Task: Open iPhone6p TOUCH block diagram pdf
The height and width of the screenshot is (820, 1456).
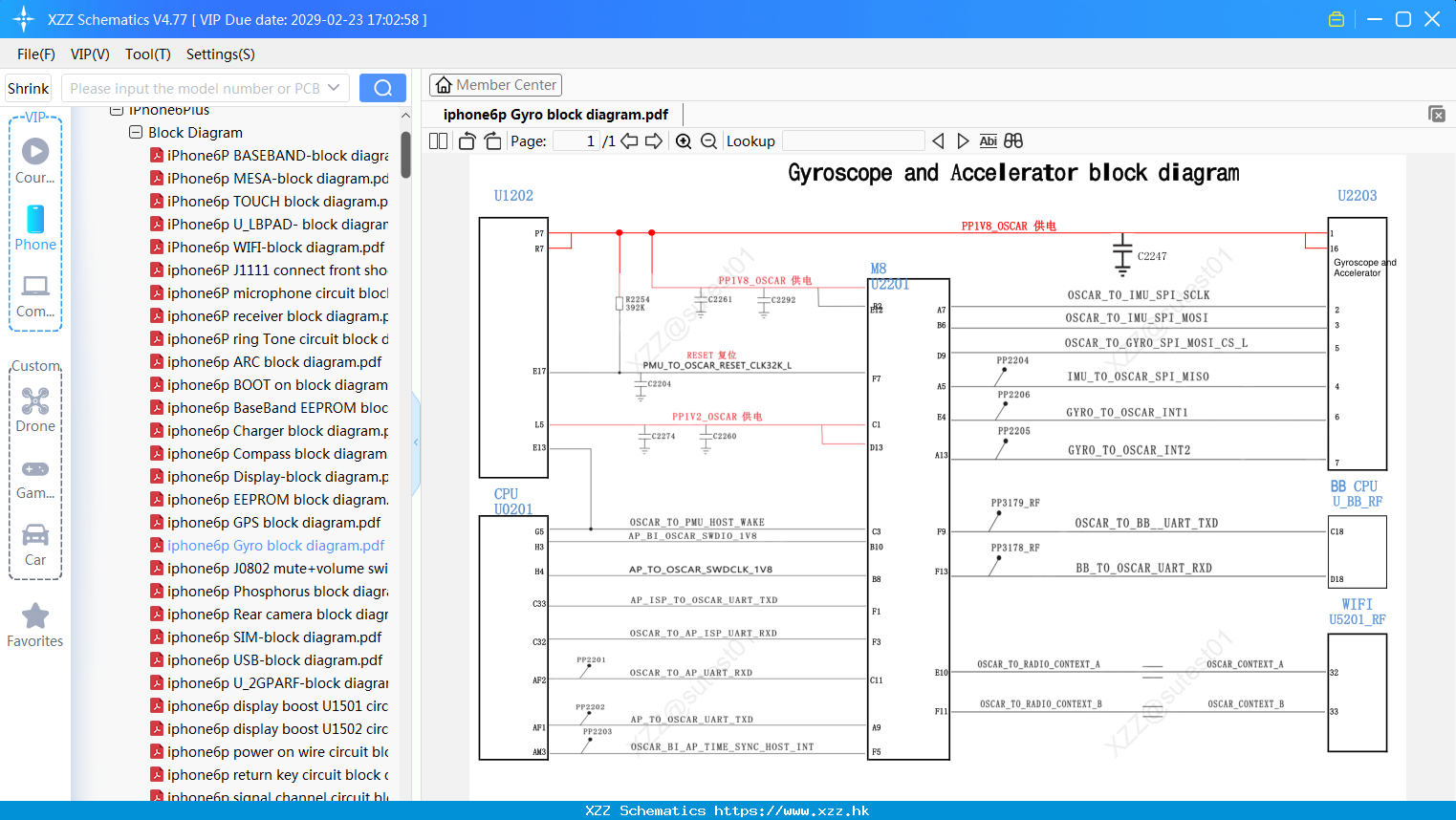Action: pyautogui.click(x=270, y=202)
